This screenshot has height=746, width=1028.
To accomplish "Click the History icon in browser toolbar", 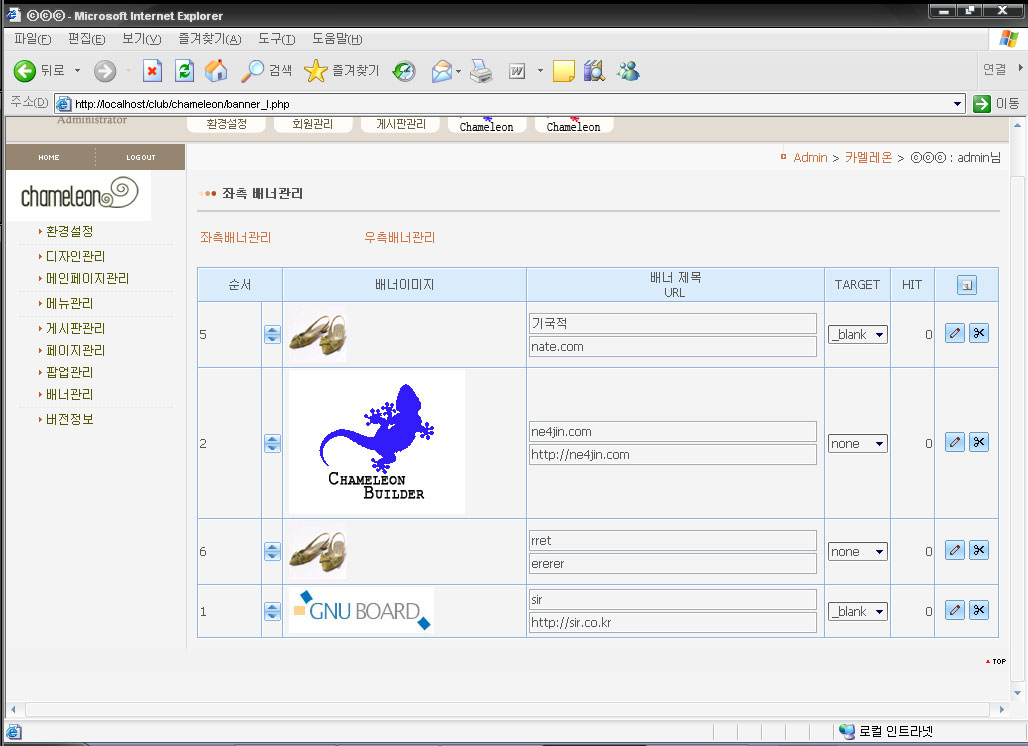I will (404, 71).
